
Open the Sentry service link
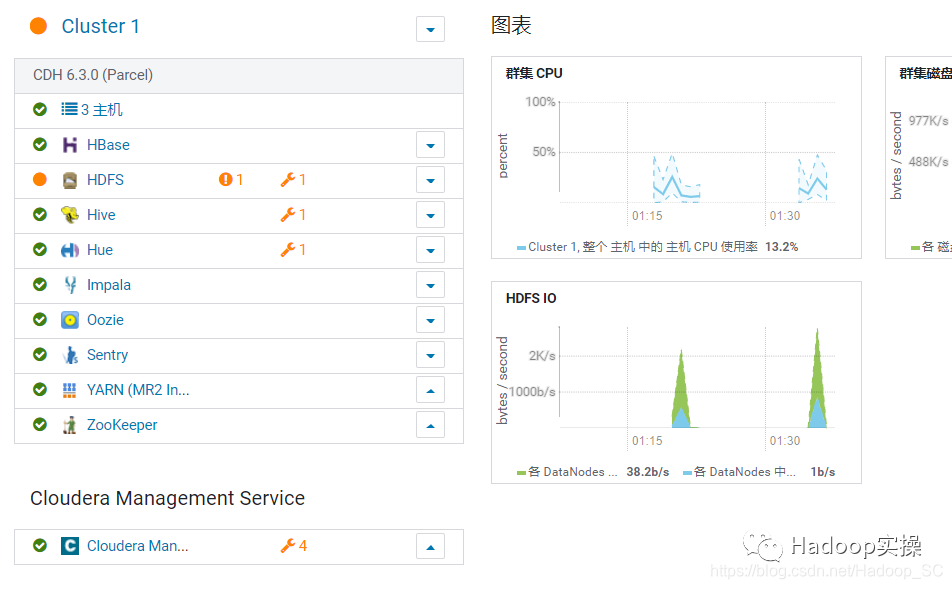tap(107, 355)
